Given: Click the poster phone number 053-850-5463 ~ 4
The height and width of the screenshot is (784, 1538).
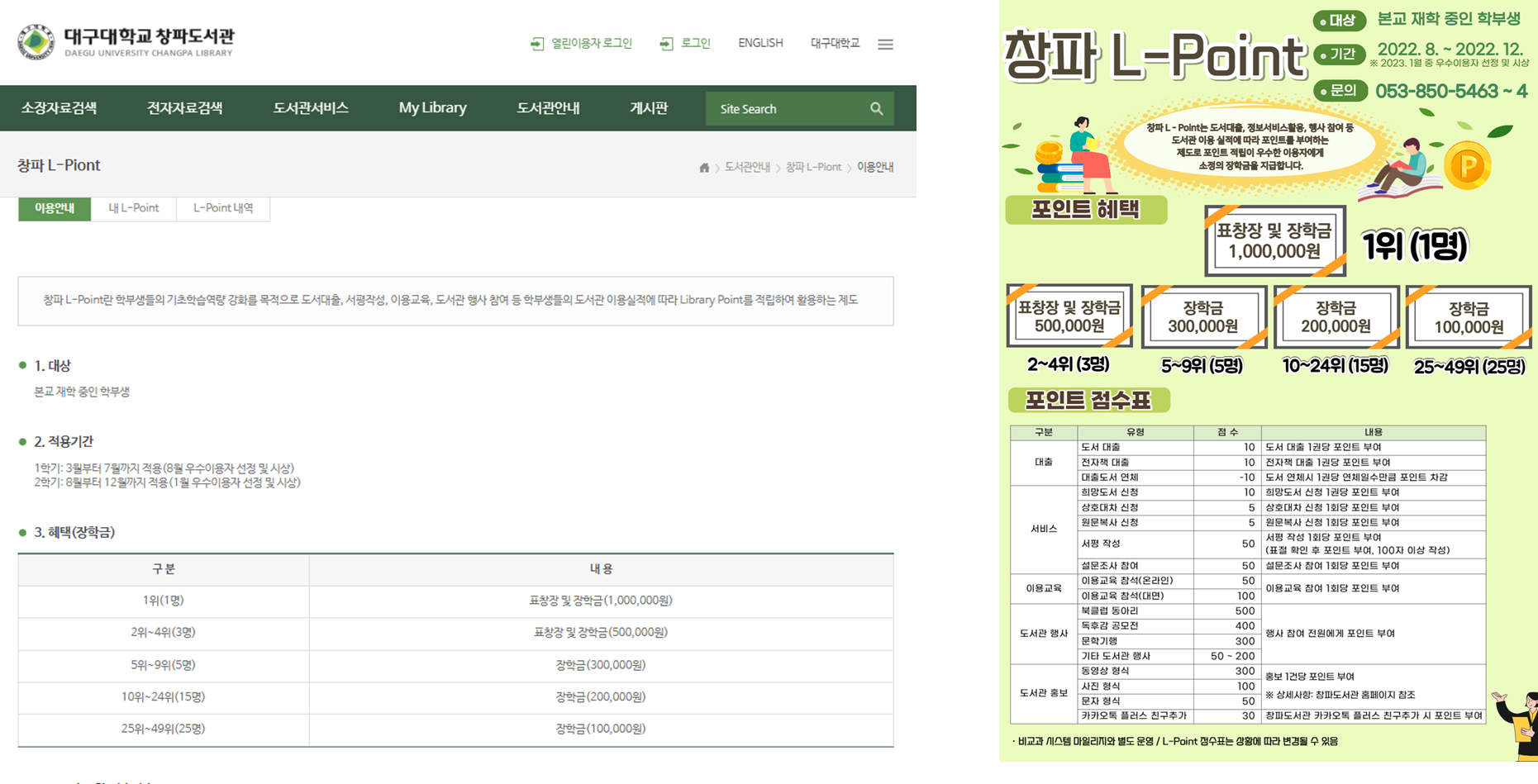Looking at the screenshot, I should (x=1451, y=91).
